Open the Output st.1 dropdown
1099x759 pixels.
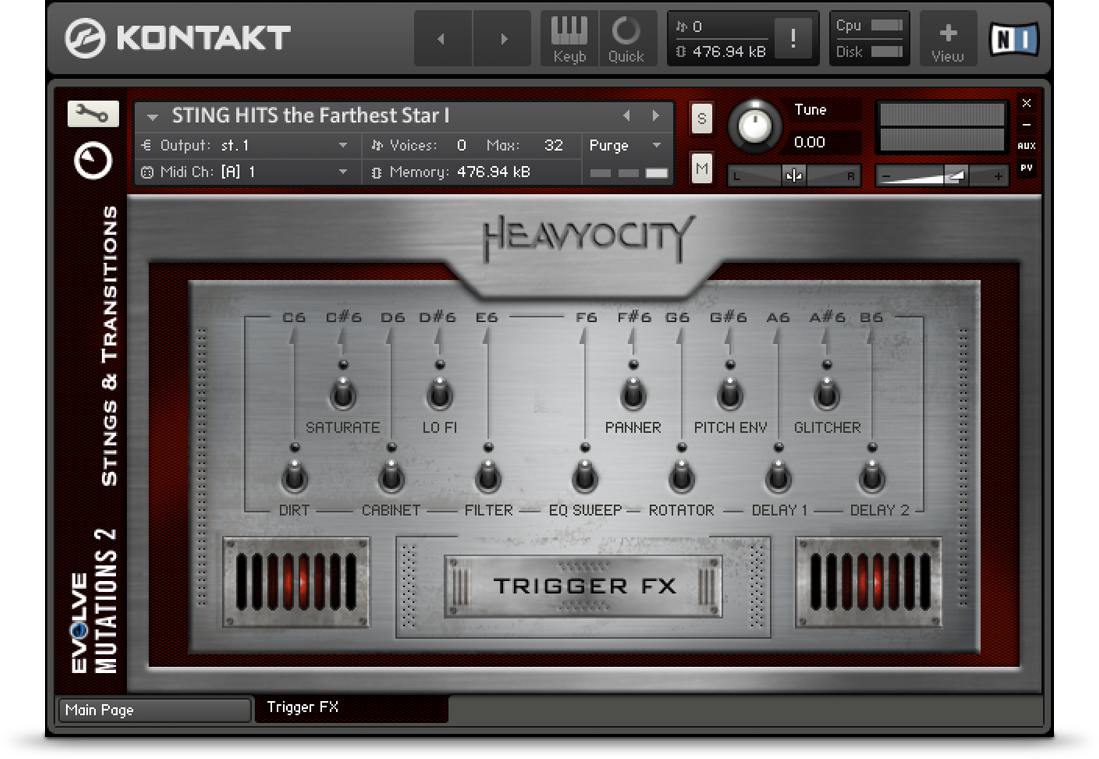[x=343, y=146]
